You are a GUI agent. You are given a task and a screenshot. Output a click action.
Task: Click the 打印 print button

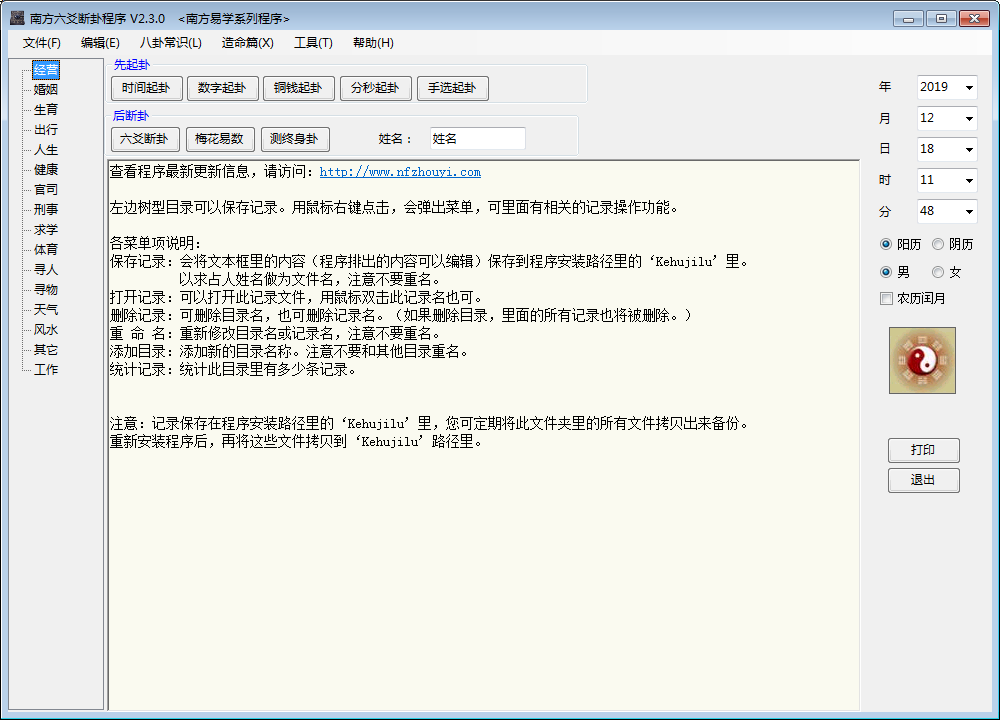pyautogui.click(x=923, y=450)
